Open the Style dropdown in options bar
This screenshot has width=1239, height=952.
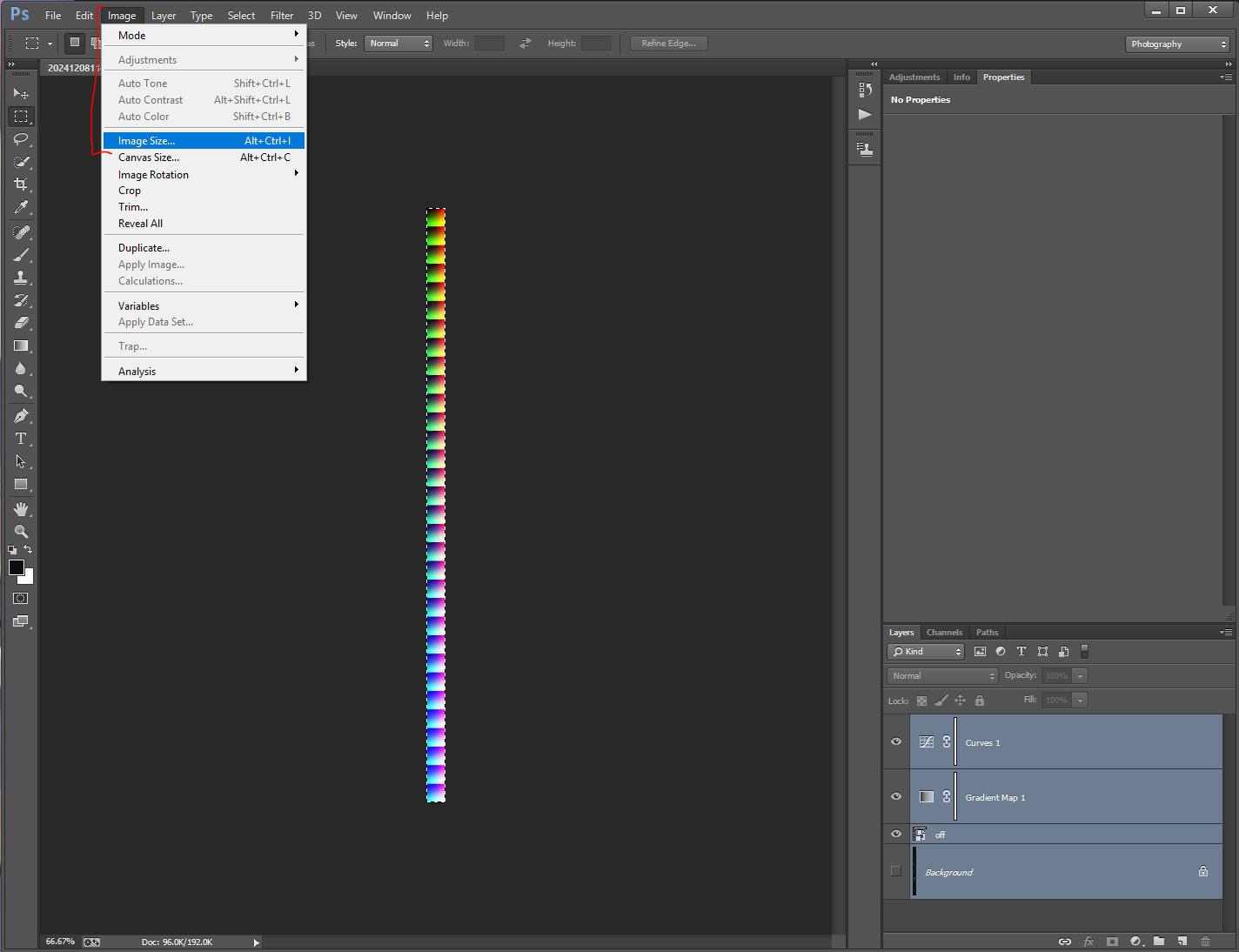(398, 44)
